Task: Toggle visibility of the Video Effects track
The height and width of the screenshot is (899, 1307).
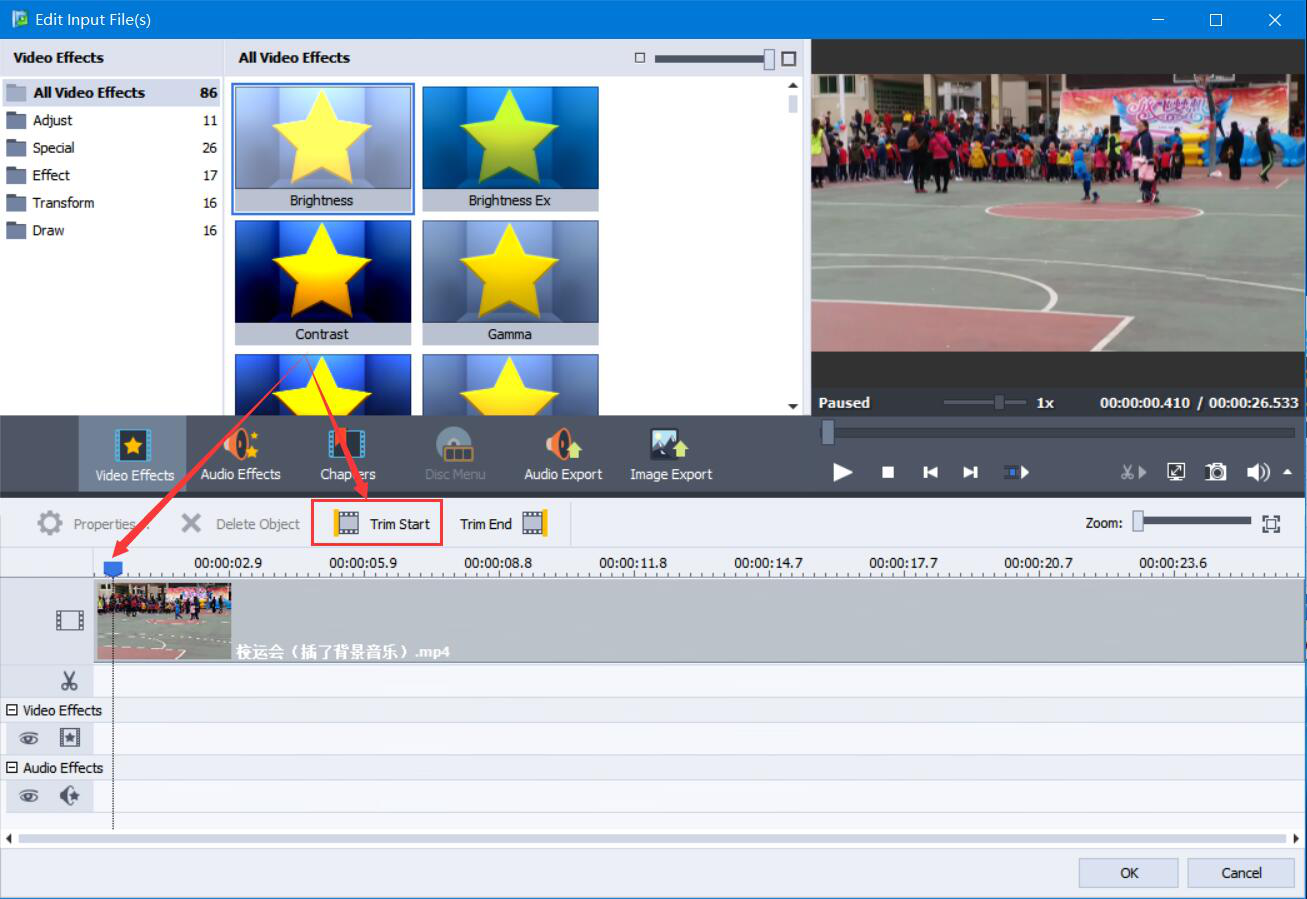Action: (29, 738)
